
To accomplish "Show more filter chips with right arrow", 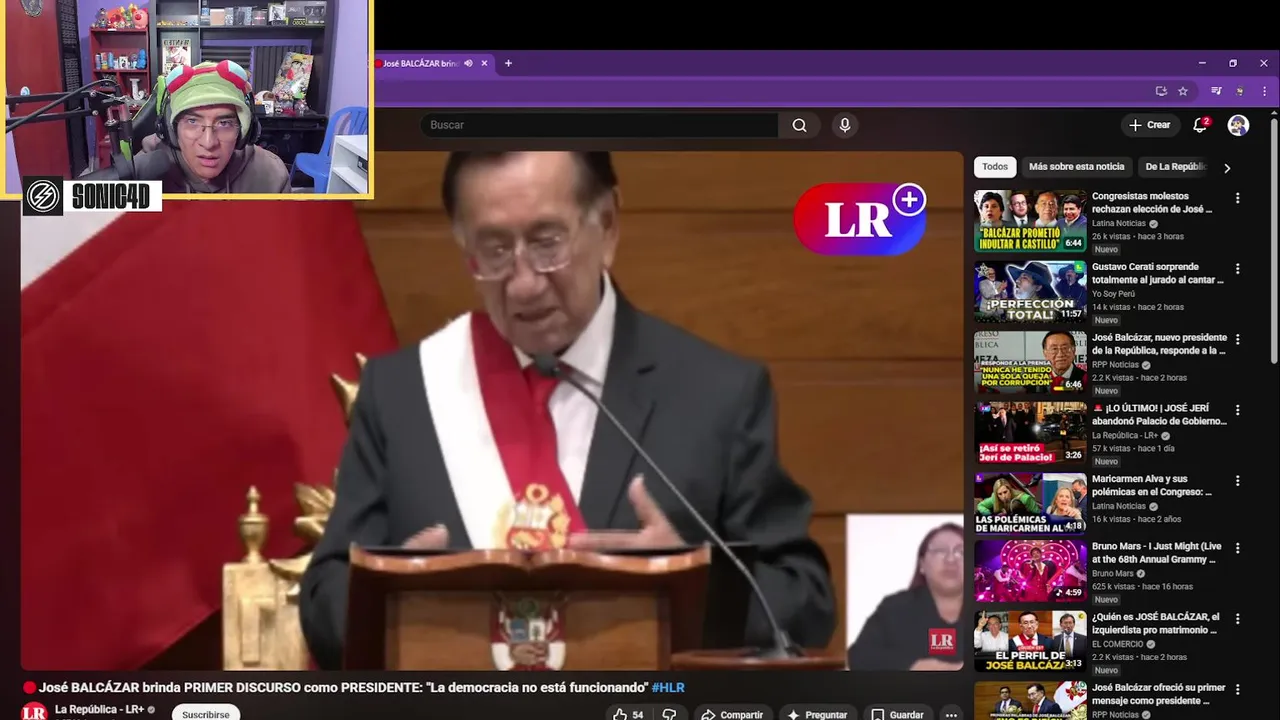I will pyautogui.click(x=1227, y=168).
